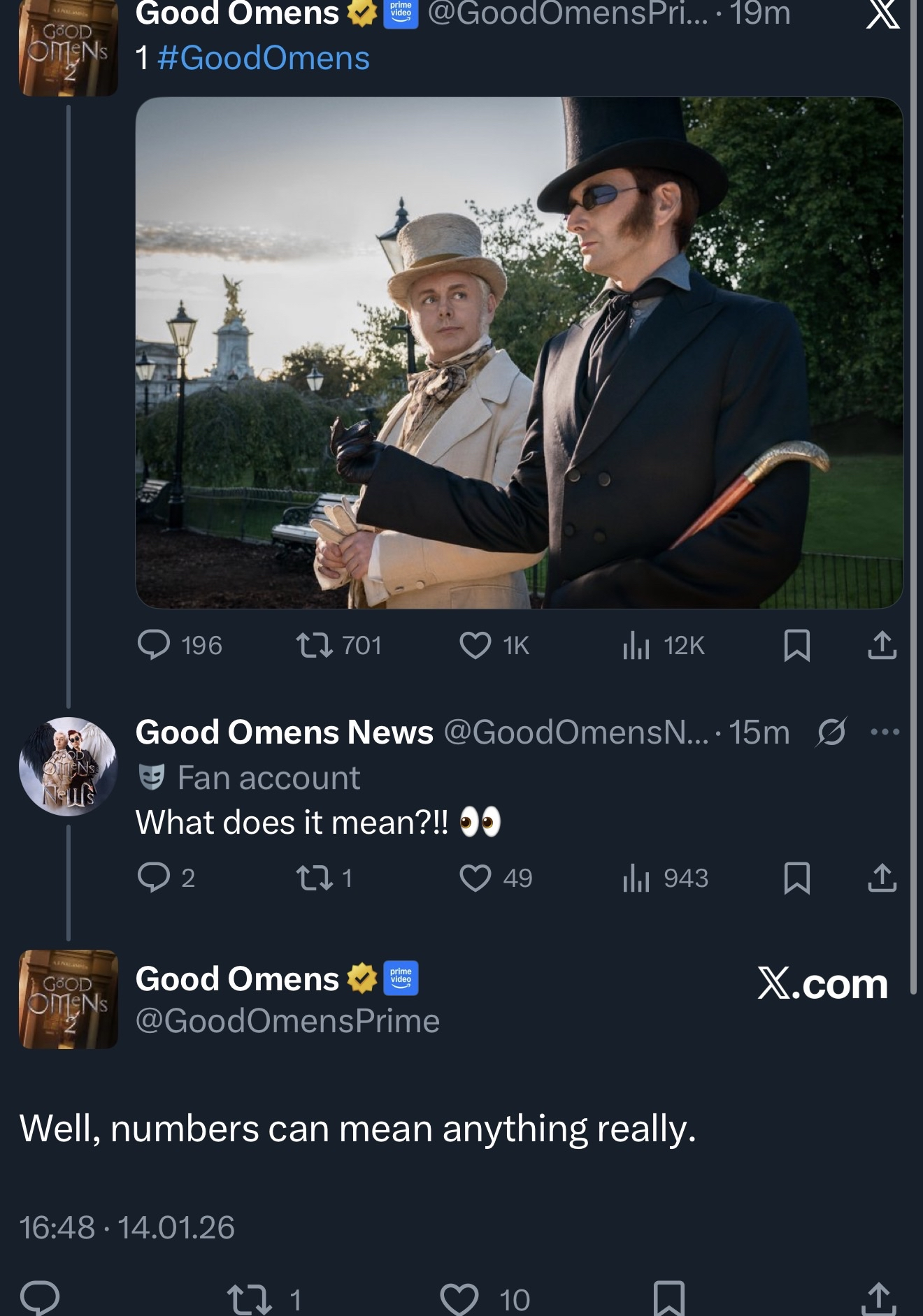Share the Good Omens photo tweet
923x1316 pixels.
pyautogui.click(x=882, y=645)
